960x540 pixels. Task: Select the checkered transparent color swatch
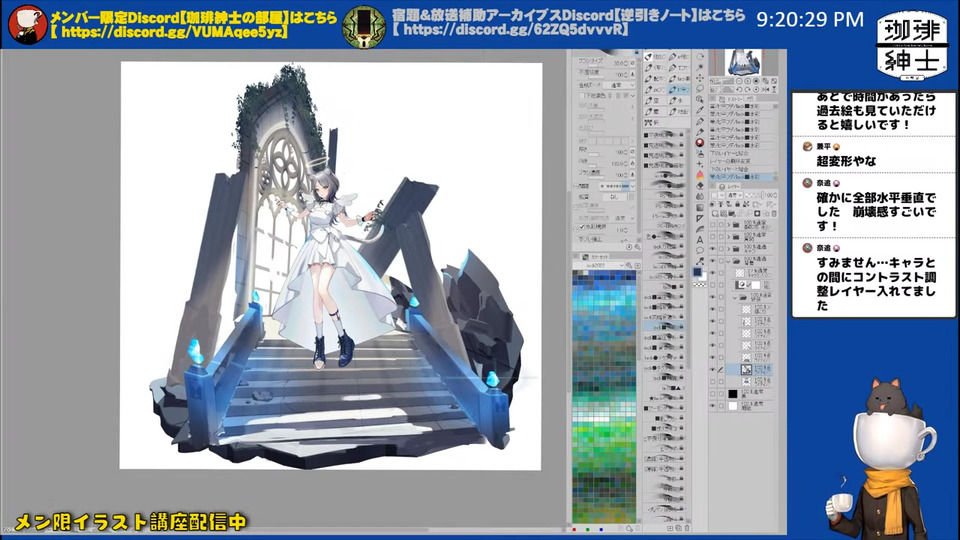[x=700, y=285]
